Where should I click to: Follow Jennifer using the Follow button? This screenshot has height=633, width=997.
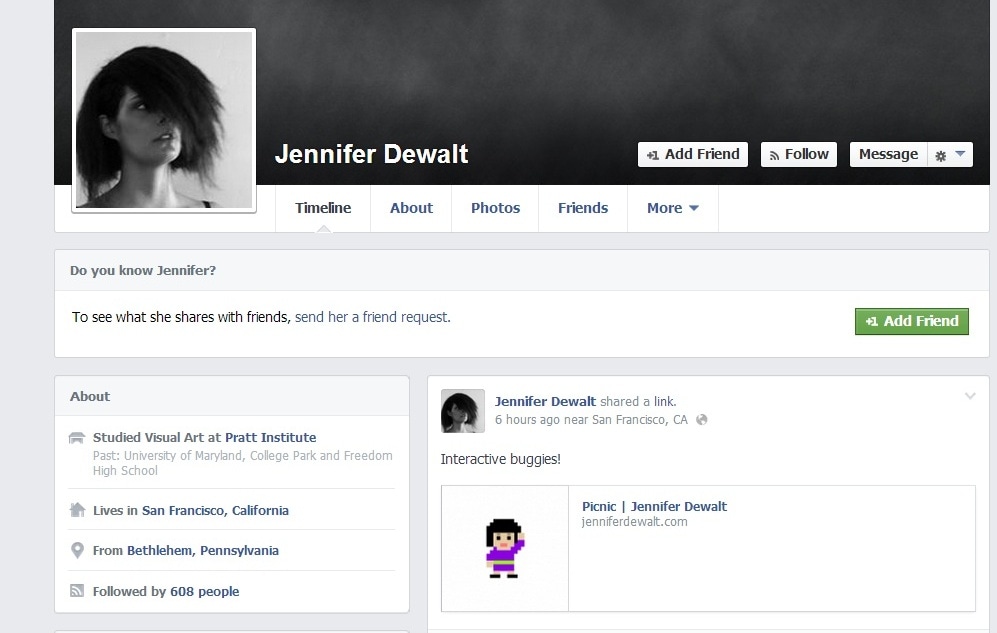point(798,154)
